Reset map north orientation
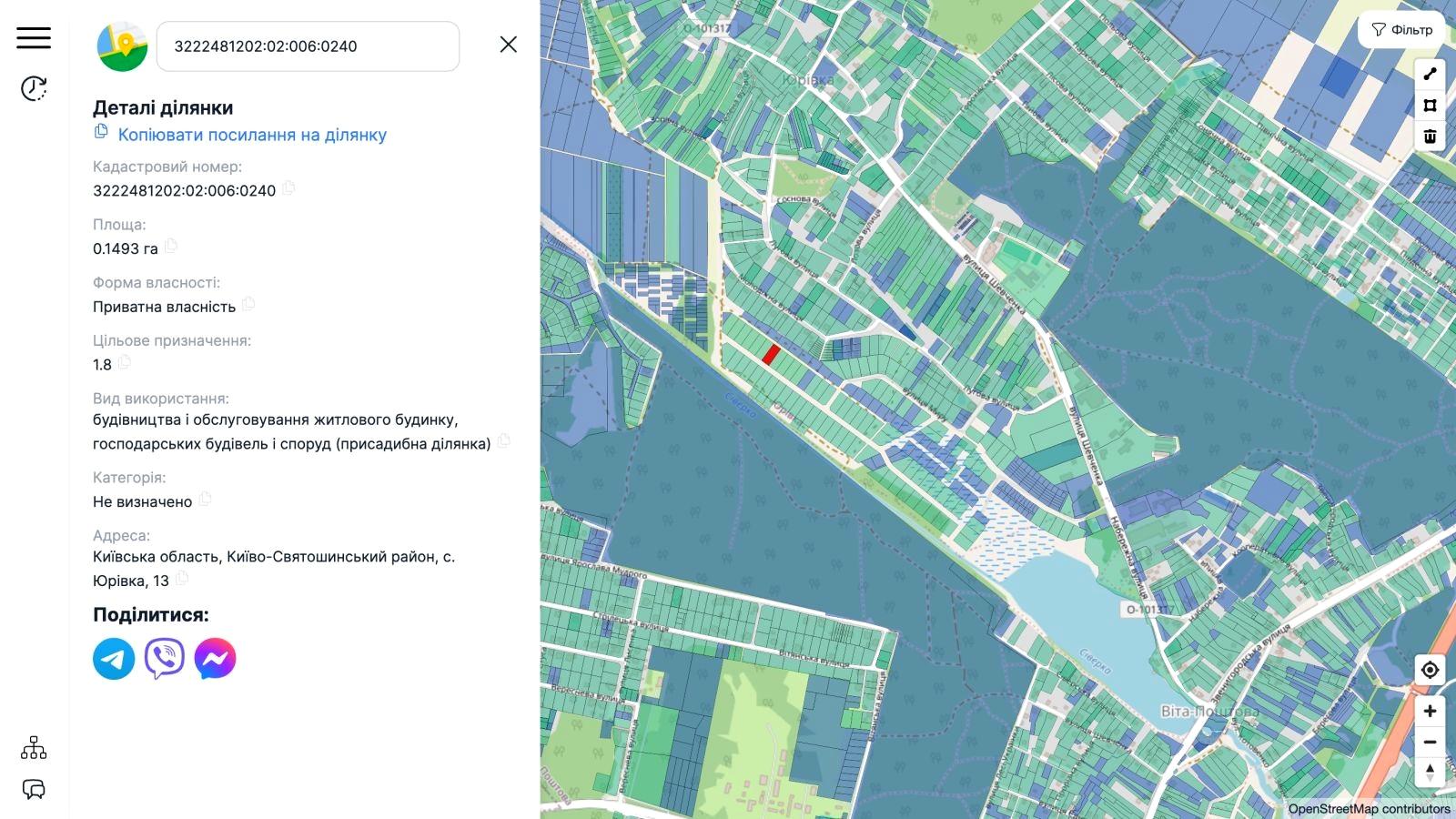 click(x=1430, y=773)
